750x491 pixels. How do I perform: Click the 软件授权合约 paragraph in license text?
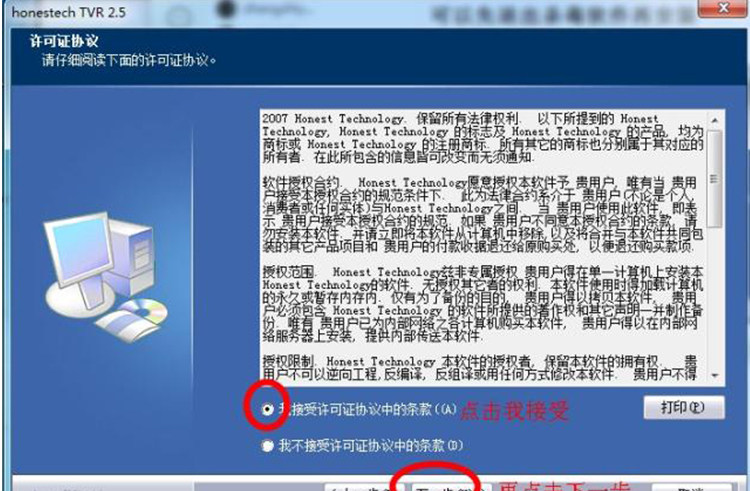483,214
